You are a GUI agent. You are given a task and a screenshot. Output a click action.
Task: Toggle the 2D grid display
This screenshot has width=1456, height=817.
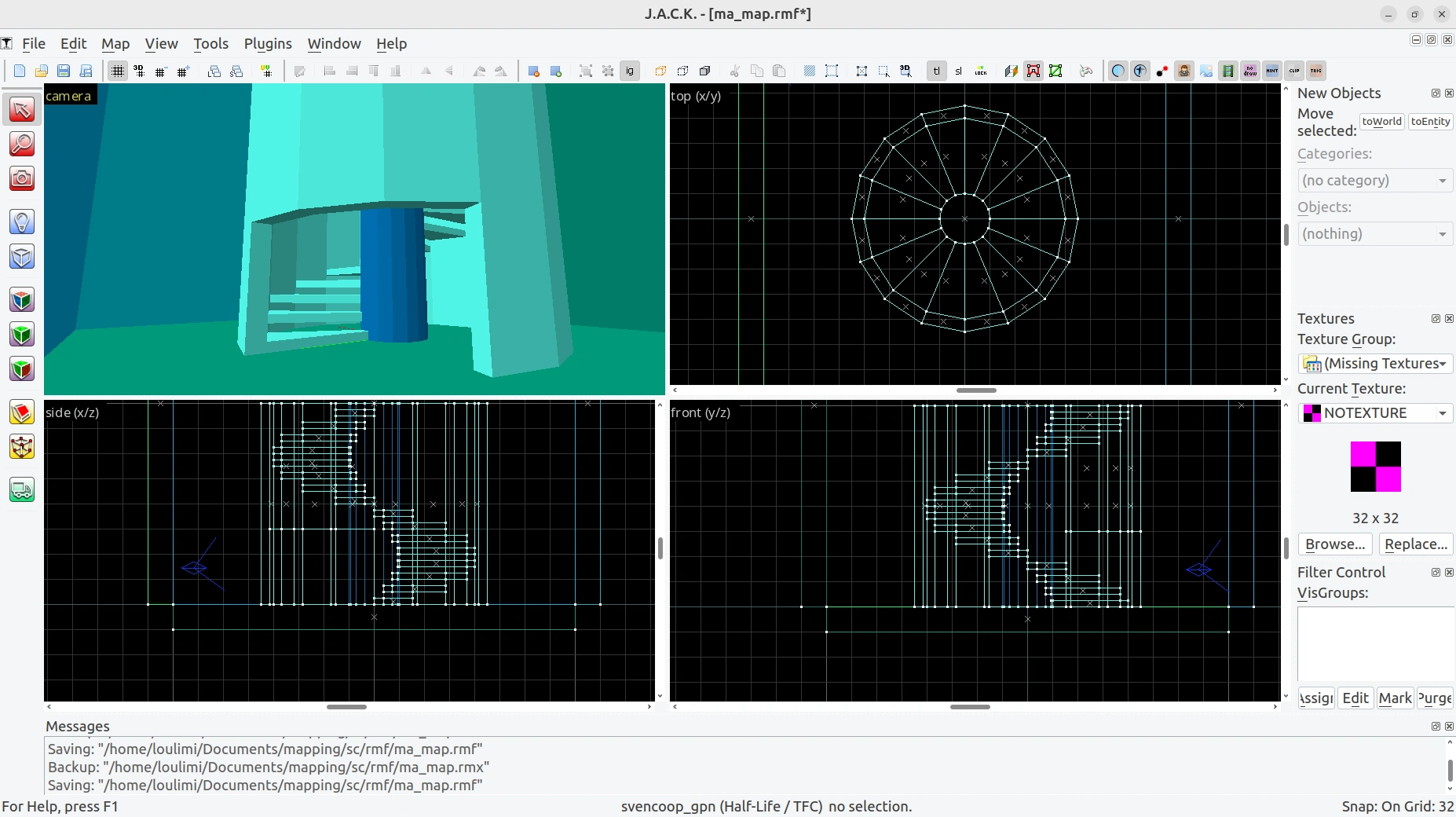point(117,71)
